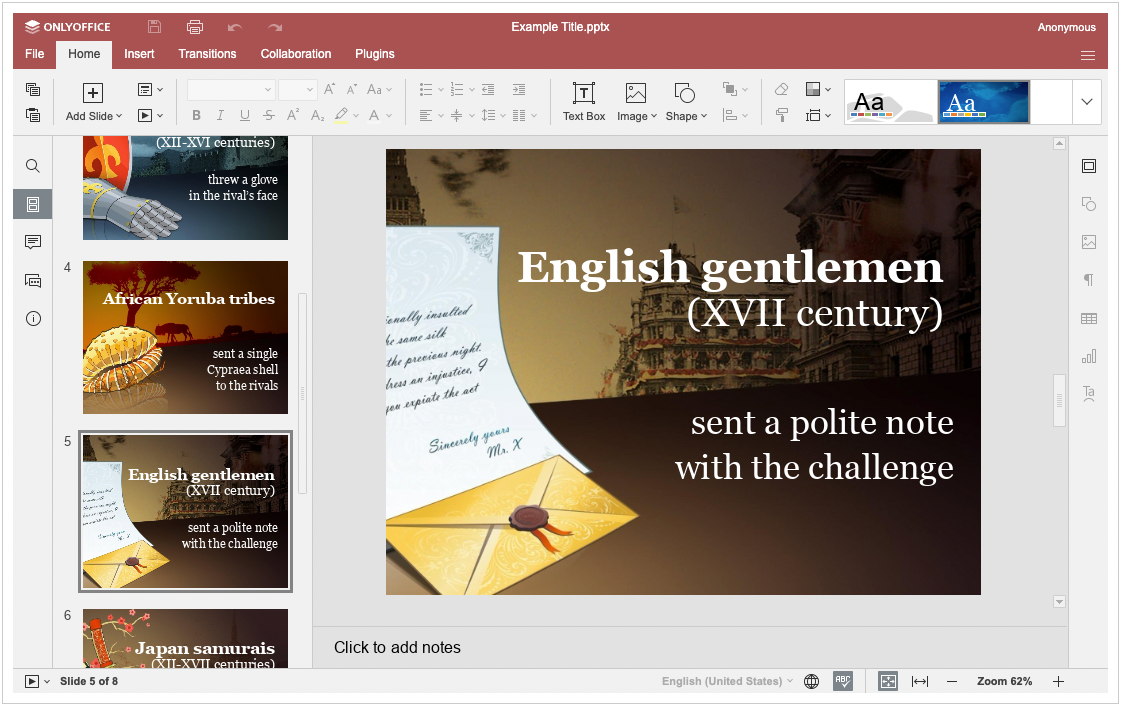The height and width of the screenshot is (706, 1121).
Task: Switch to the Insert tab
Action: (139, 54)
